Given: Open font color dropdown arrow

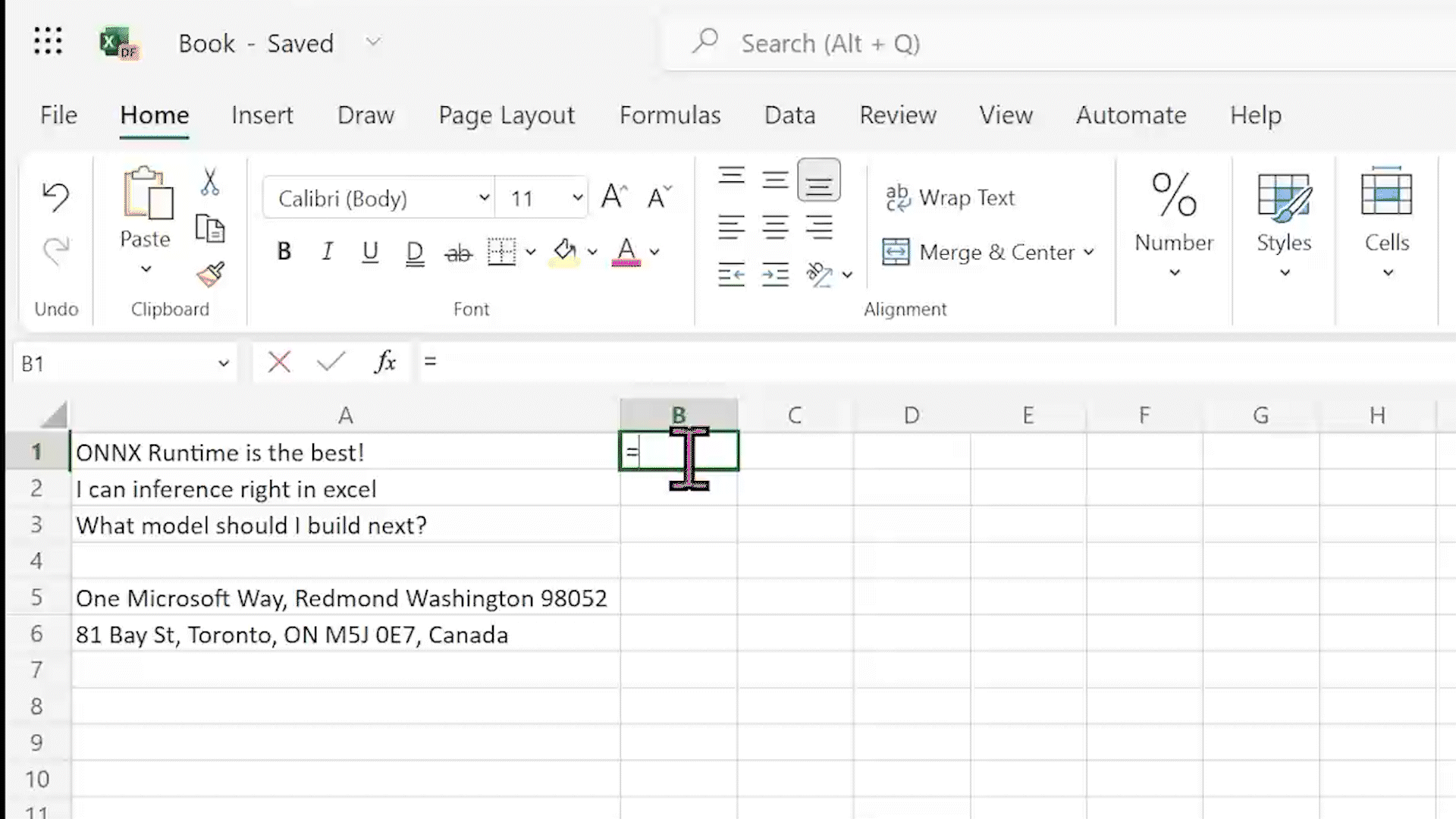Looking at the screenshot, I should click(654, 252).
